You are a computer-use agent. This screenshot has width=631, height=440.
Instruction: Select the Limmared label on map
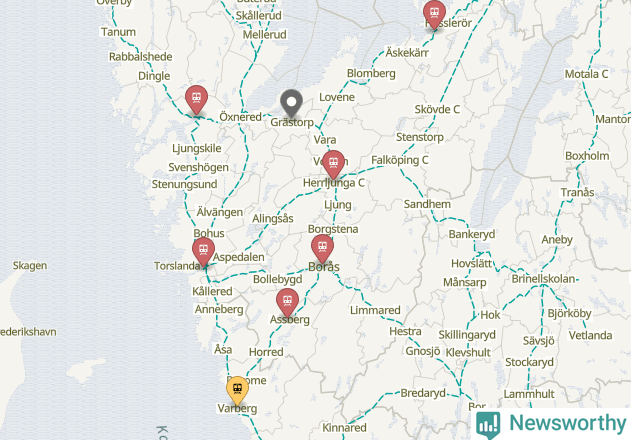375,310
